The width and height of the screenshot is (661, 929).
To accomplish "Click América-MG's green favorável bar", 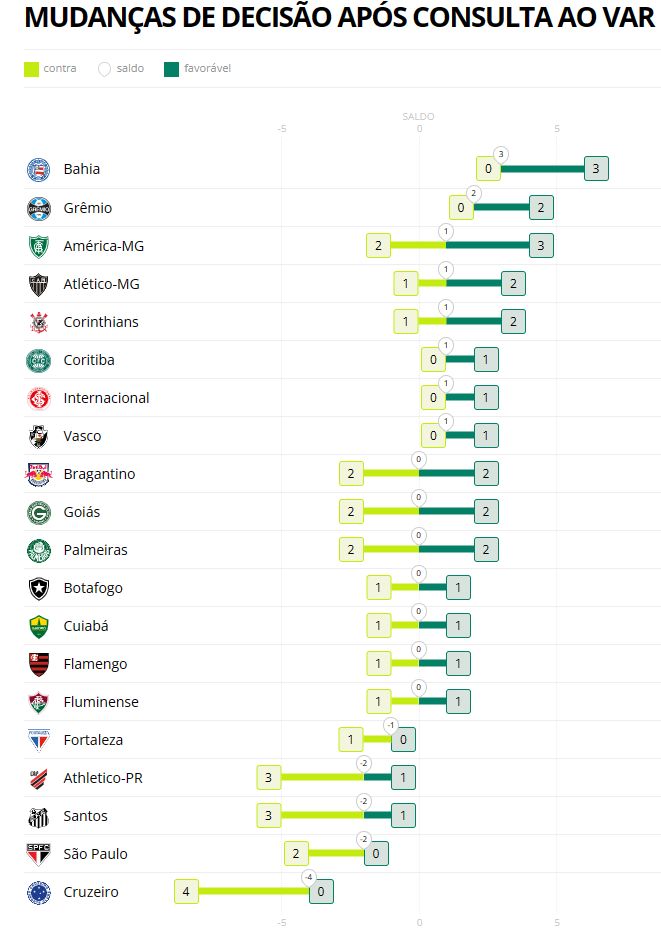I will [487, 245].
